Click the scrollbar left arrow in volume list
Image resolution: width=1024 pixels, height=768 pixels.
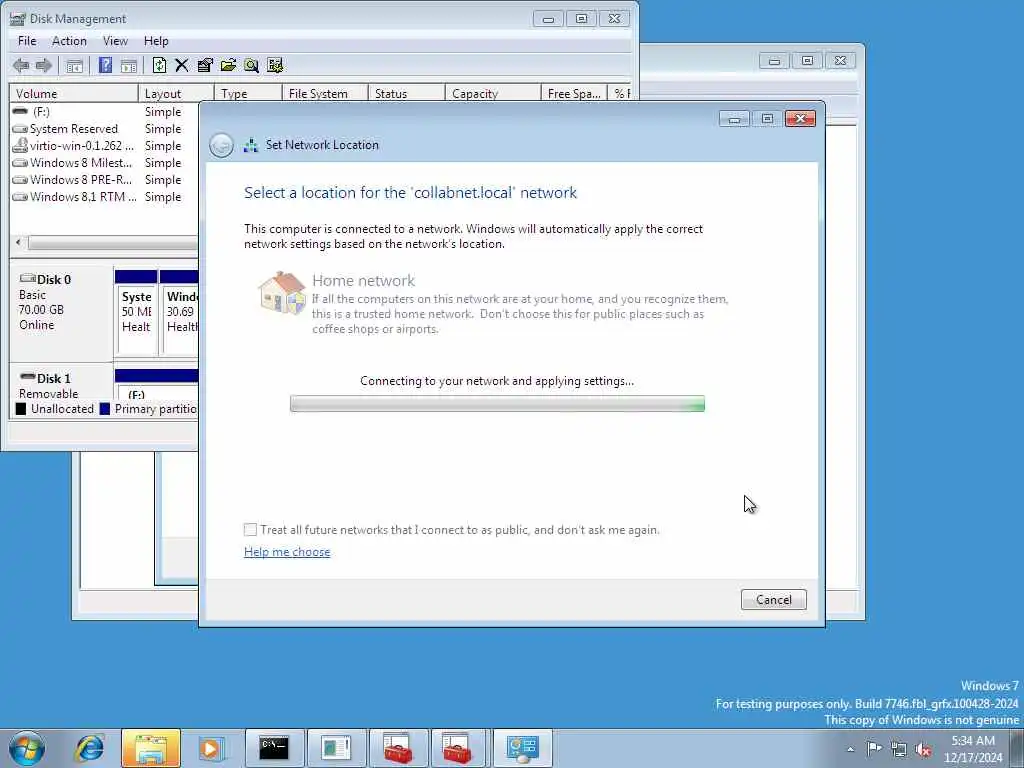(18, 243)
